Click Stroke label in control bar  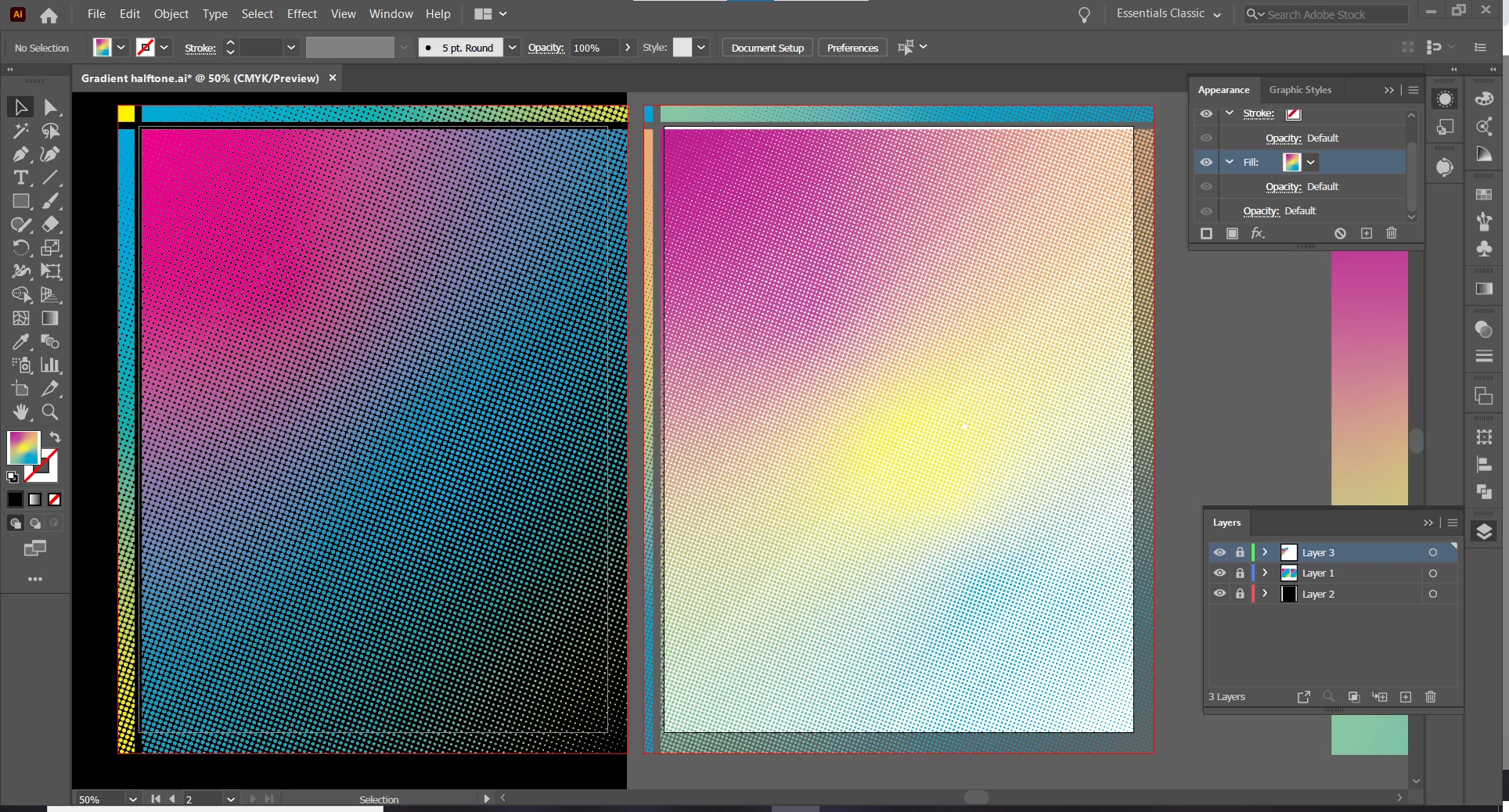coord(200,48)
